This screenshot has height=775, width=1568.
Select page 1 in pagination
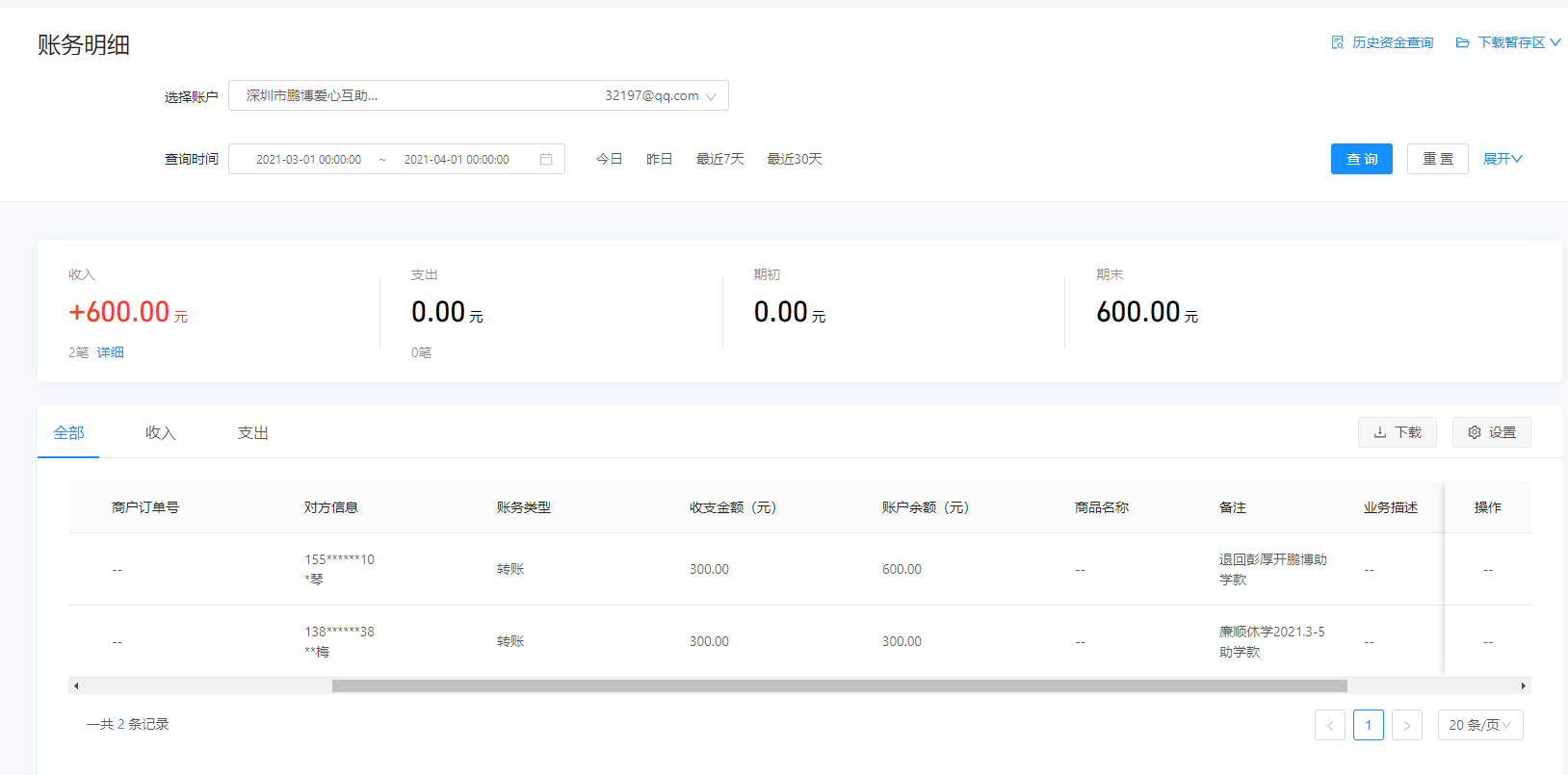pyautogui.click(x=1369, y=725)
